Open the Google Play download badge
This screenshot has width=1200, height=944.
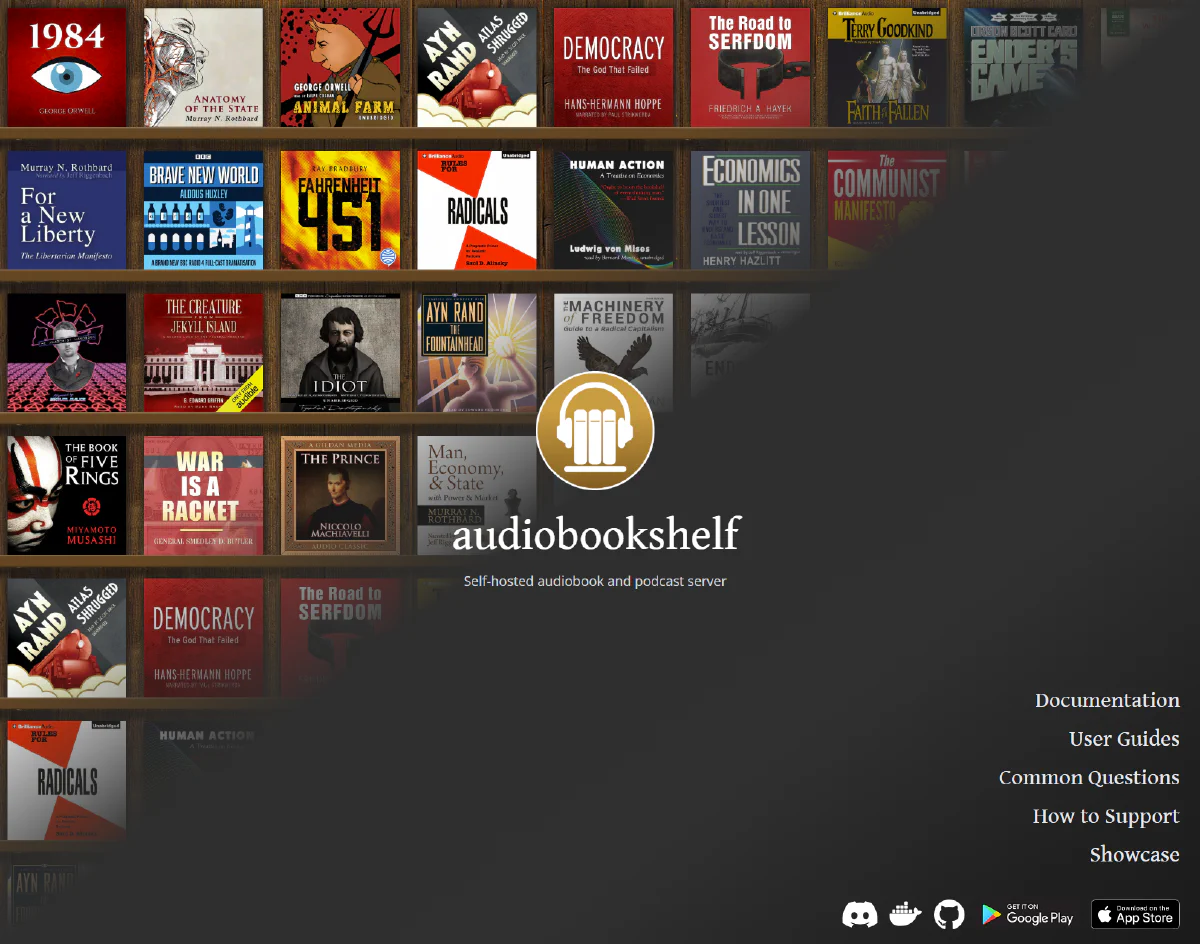[1027, 914]
